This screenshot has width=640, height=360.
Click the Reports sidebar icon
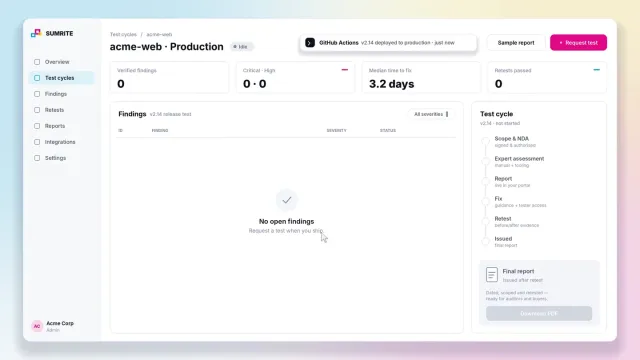[37, 126]
